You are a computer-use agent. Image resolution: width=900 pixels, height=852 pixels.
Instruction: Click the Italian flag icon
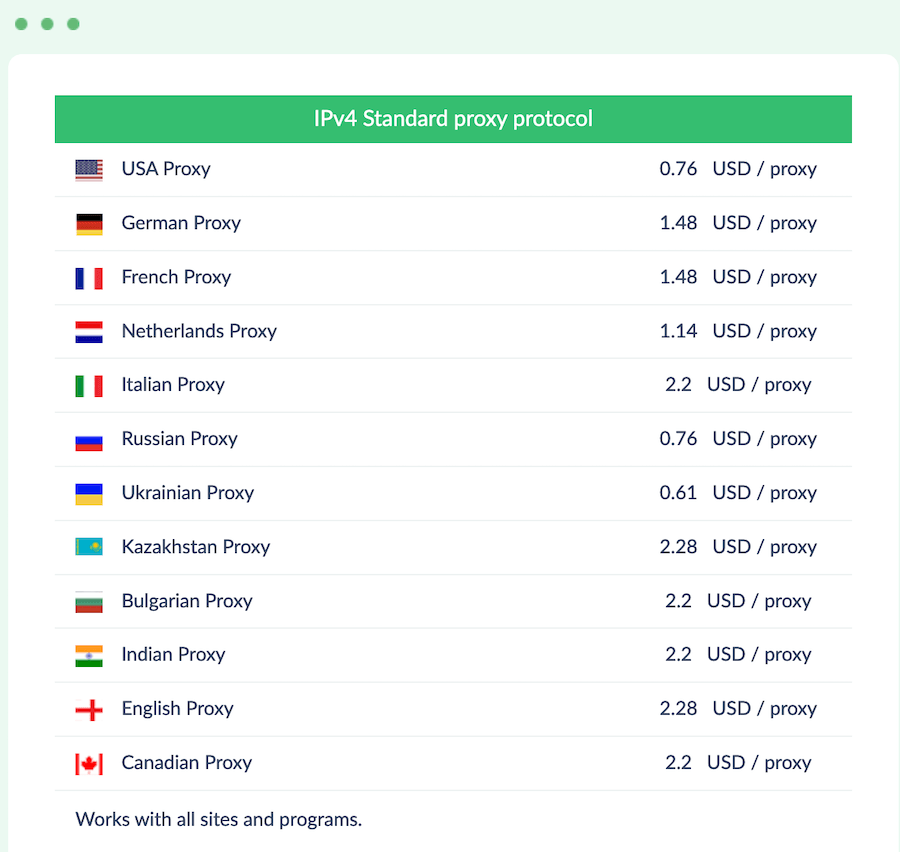pyautogui.click(x=89, y=386)
